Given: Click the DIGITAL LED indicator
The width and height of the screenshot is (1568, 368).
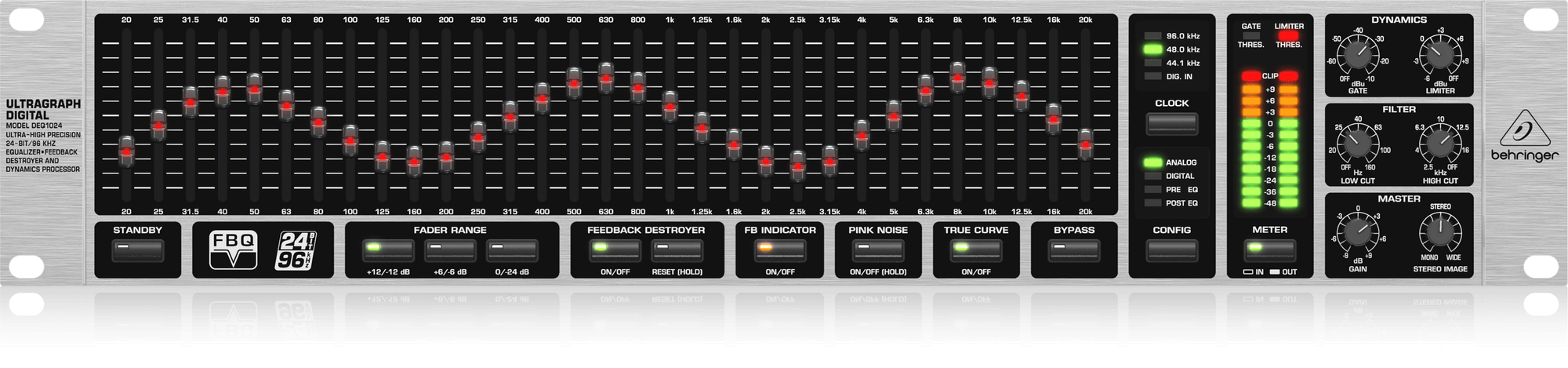Looking at the screenshot, I should (x=1152, y=176).
